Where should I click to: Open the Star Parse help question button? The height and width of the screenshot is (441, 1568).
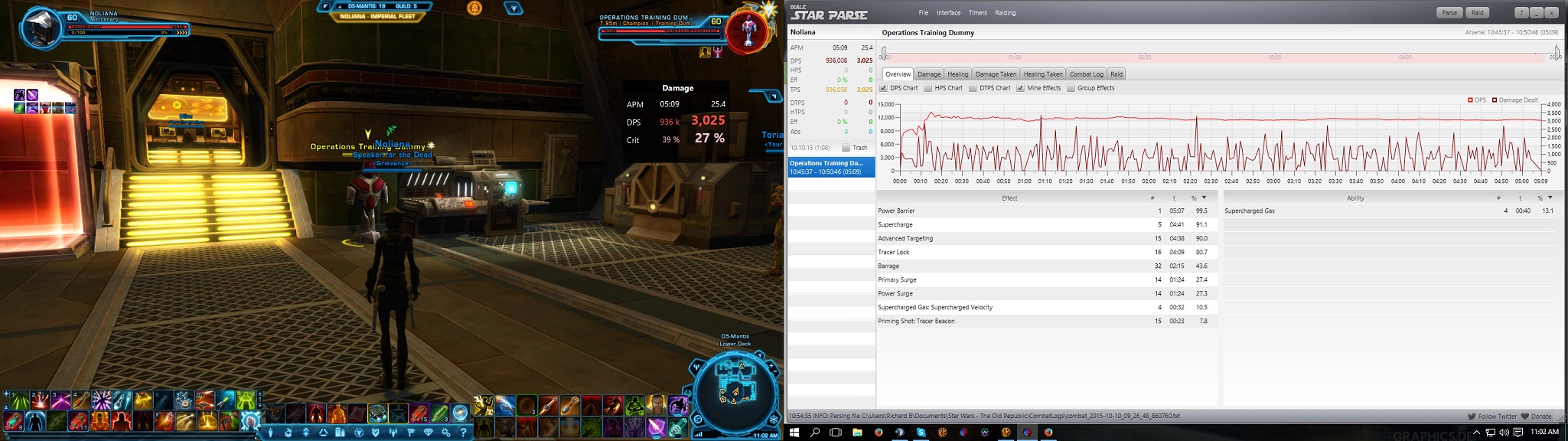pos(1523,12)
